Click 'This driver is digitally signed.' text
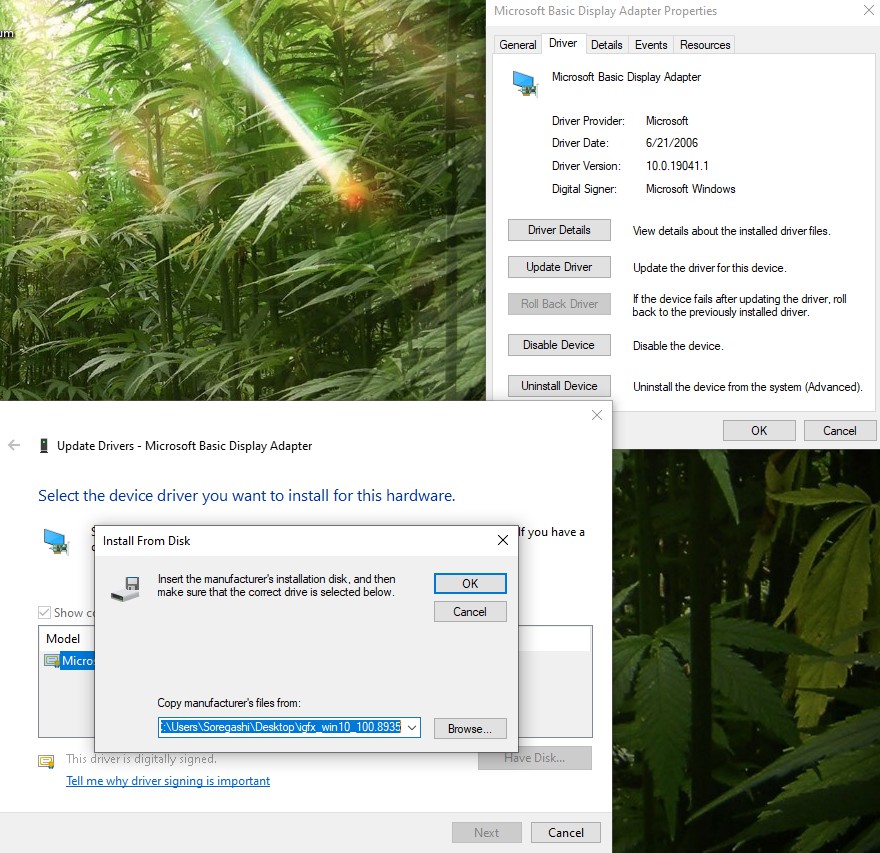The height and width of the screenshot is (853, 880). pyautogui.click(x=141, y=759)
